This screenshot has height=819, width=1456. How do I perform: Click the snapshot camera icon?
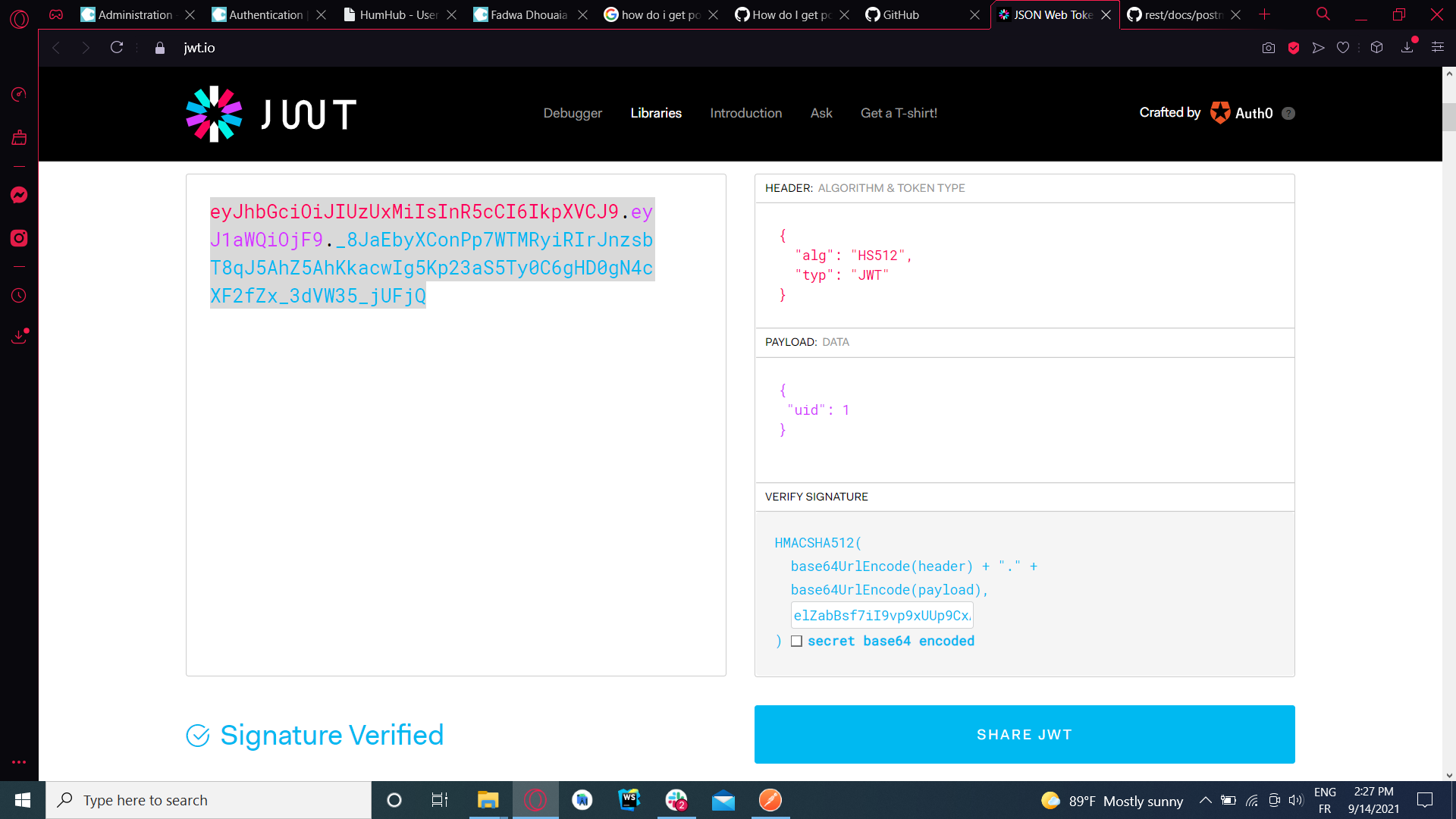tap(1269, 48)
